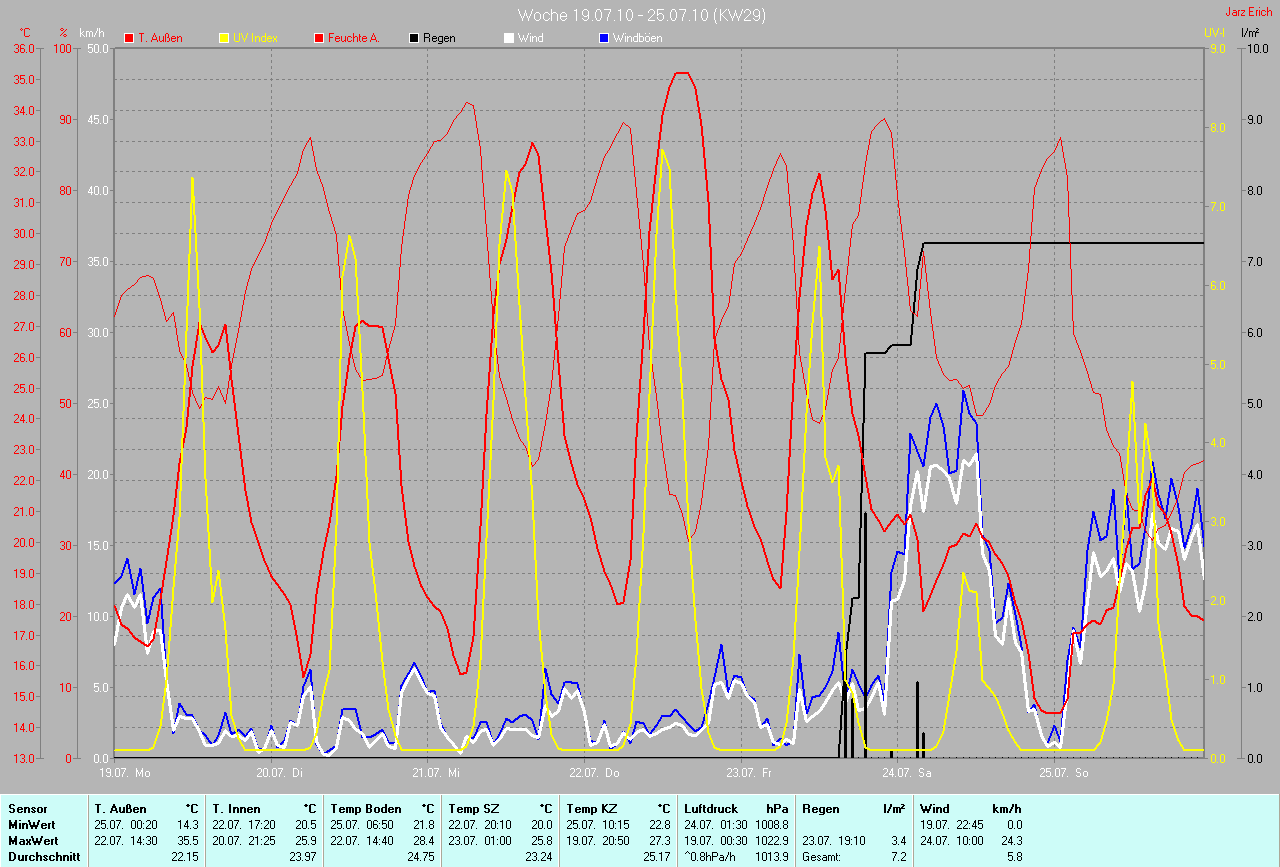Click the "Temp Boden" column header
Viewport: 1280px width, 867px height.
[366, 809]
